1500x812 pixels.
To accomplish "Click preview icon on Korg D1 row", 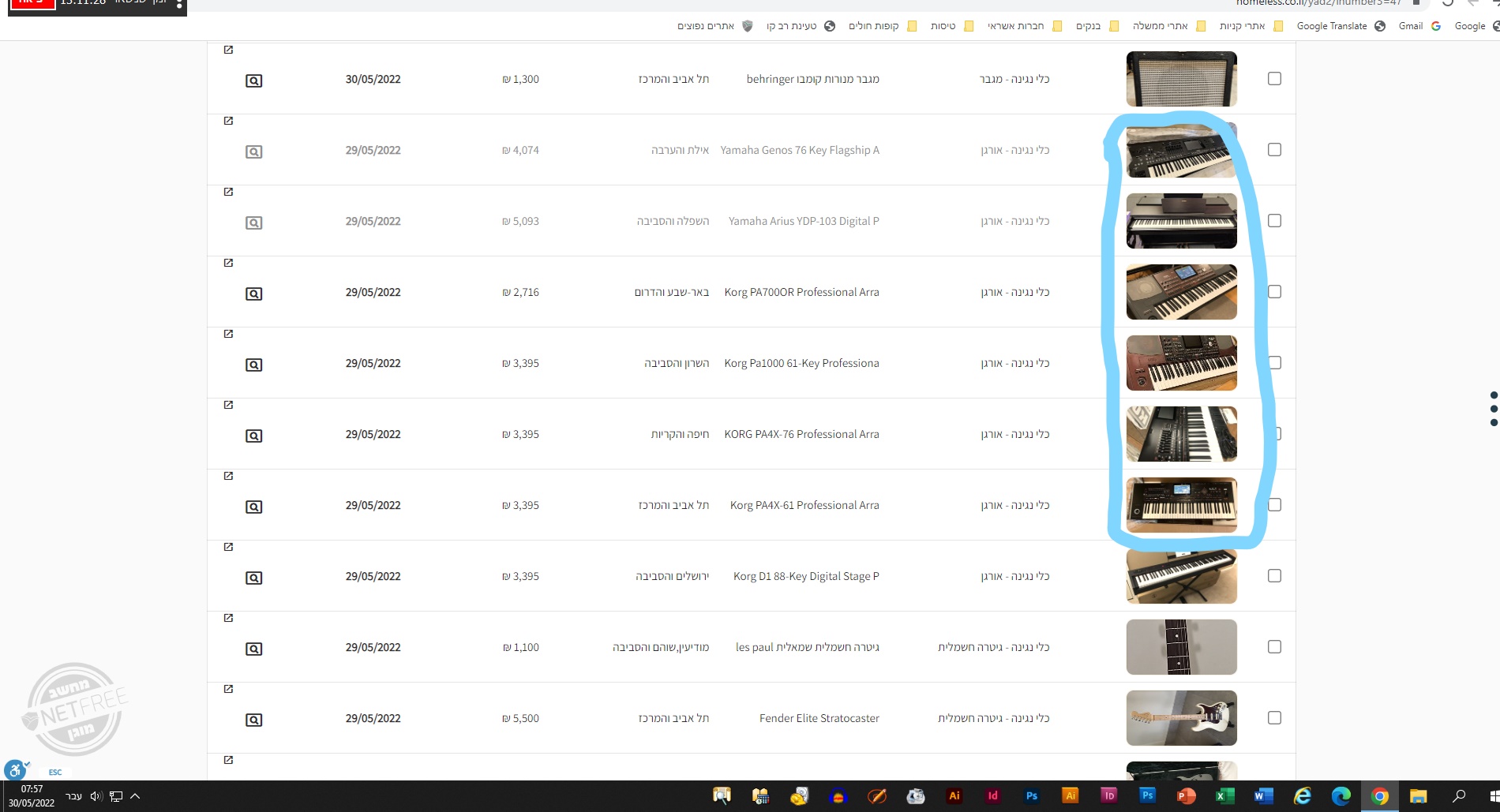I will [253, 578].
